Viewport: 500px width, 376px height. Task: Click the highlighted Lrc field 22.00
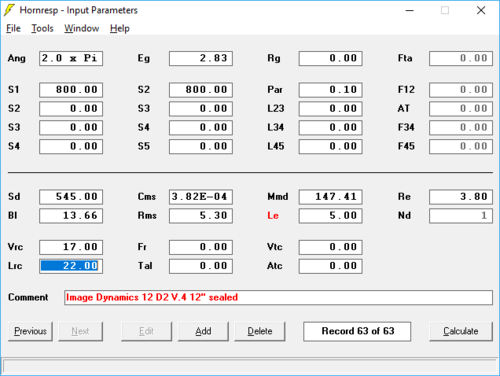[71, 266]
